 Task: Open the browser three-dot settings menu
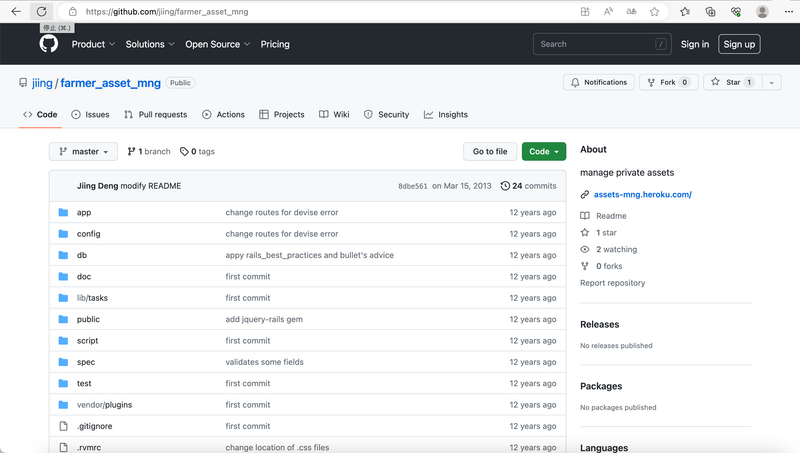click(x=788, y=11)
